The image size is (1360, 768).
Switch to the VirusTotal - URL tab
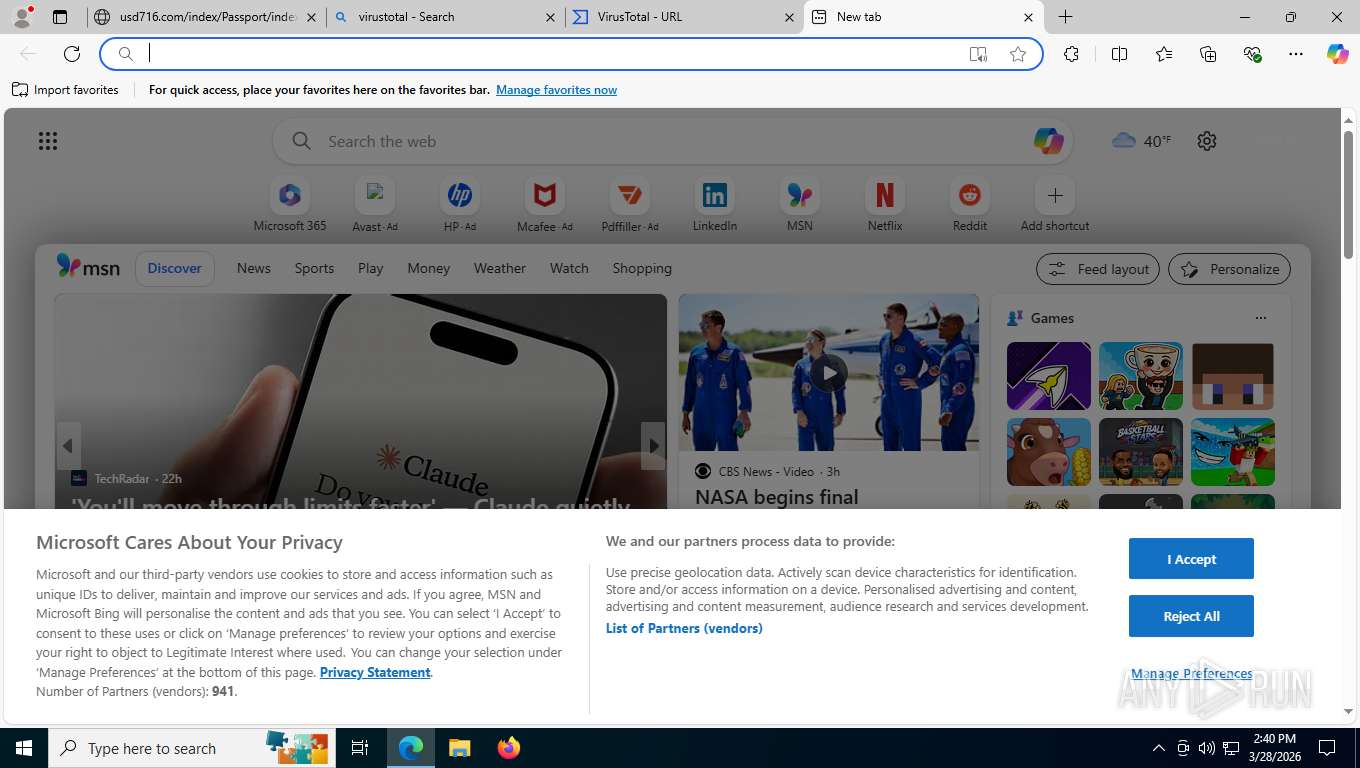[x=684, y=17]
